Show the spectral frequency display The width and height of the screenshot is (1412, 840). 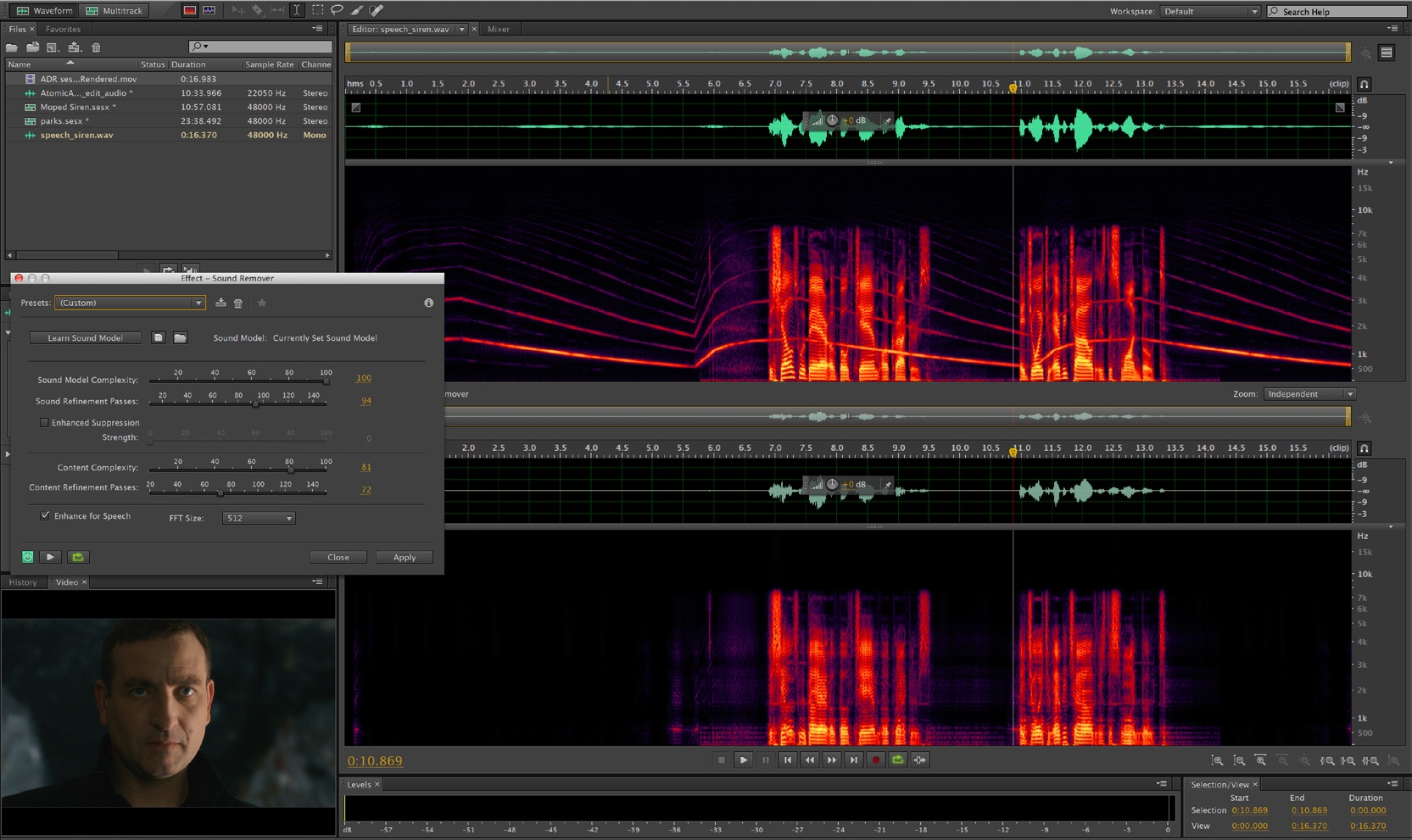point(189,10)
